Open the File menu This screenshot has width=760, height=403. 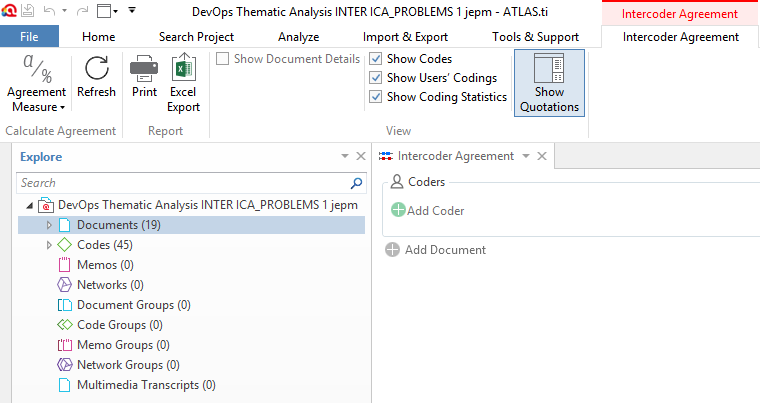pyautogui.click(x=30, y=36)
